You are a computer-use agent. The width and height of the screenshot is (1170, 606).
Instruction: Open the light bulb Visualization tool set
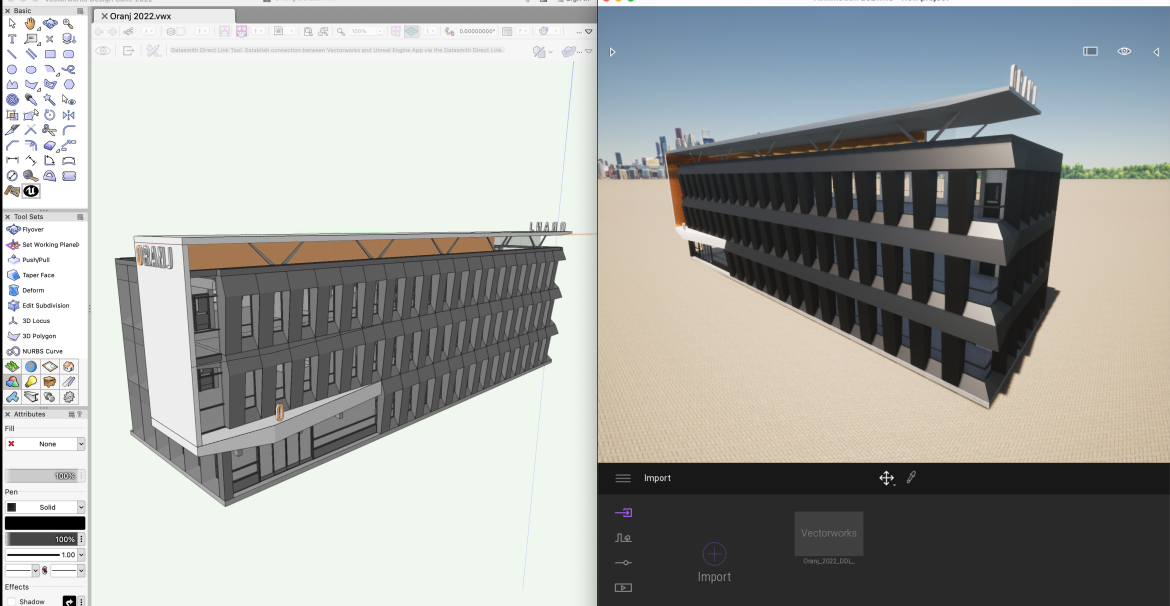[x=31, y=382]
